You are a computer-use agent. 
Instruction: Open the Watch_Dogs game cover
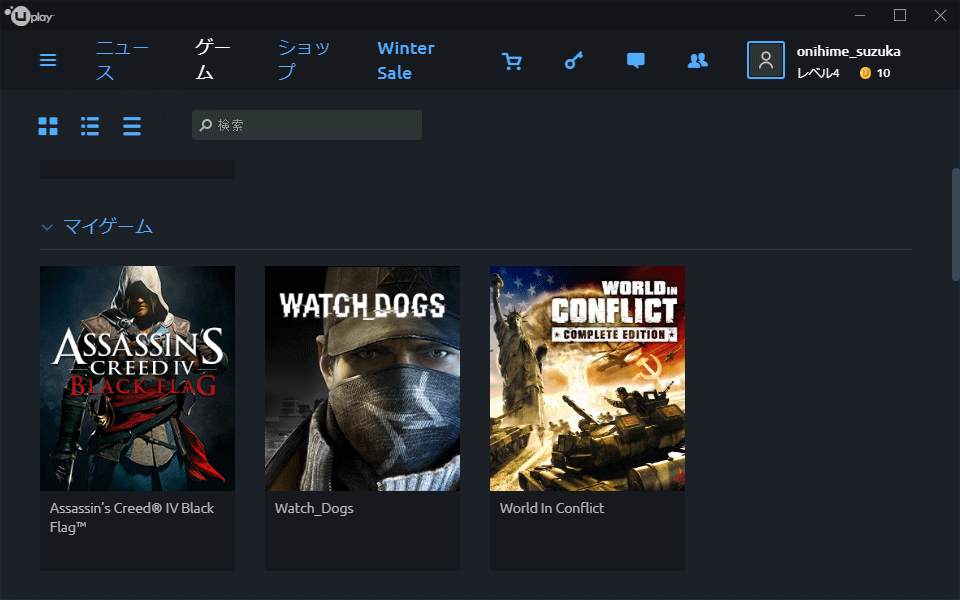(362, 378)
